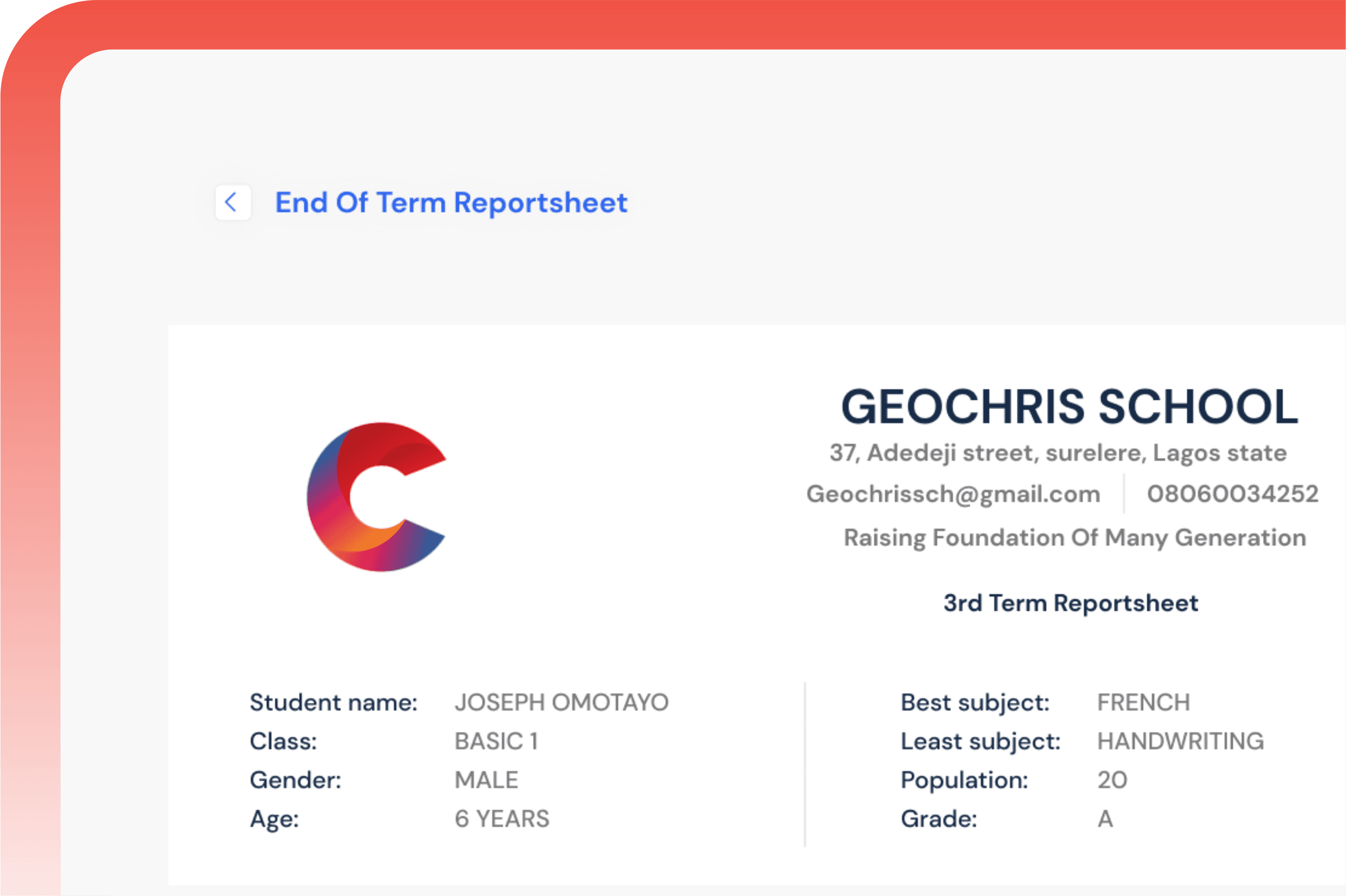This screenshot has height=896, width=1346.
Task: Select the student name JOSEPH OMOTAYO
Action: 561,702
